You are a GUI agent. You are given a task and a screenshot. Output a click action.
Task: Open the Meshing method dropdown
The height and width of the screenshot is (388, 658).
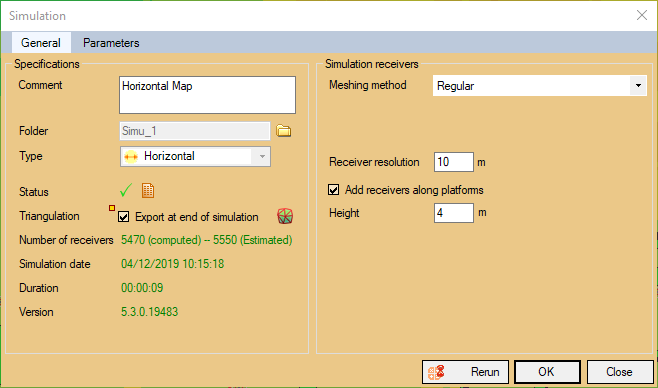point(540,86)
